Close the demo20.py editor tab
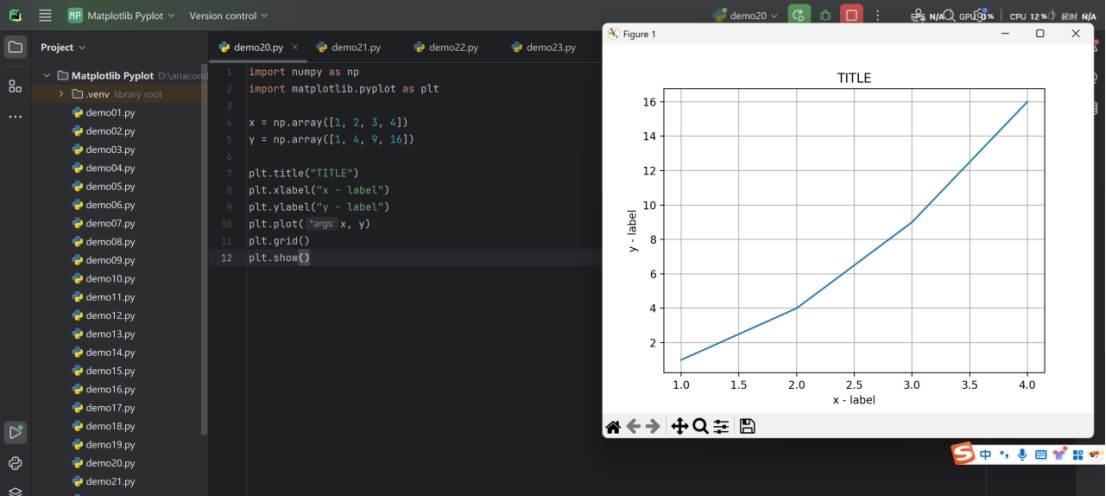 (295, 47)
